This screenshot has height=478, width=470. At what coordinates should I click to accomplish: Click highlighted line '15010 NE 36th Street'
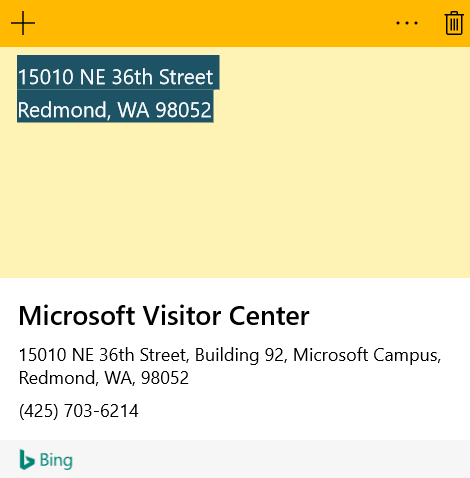tap(116, 77)
